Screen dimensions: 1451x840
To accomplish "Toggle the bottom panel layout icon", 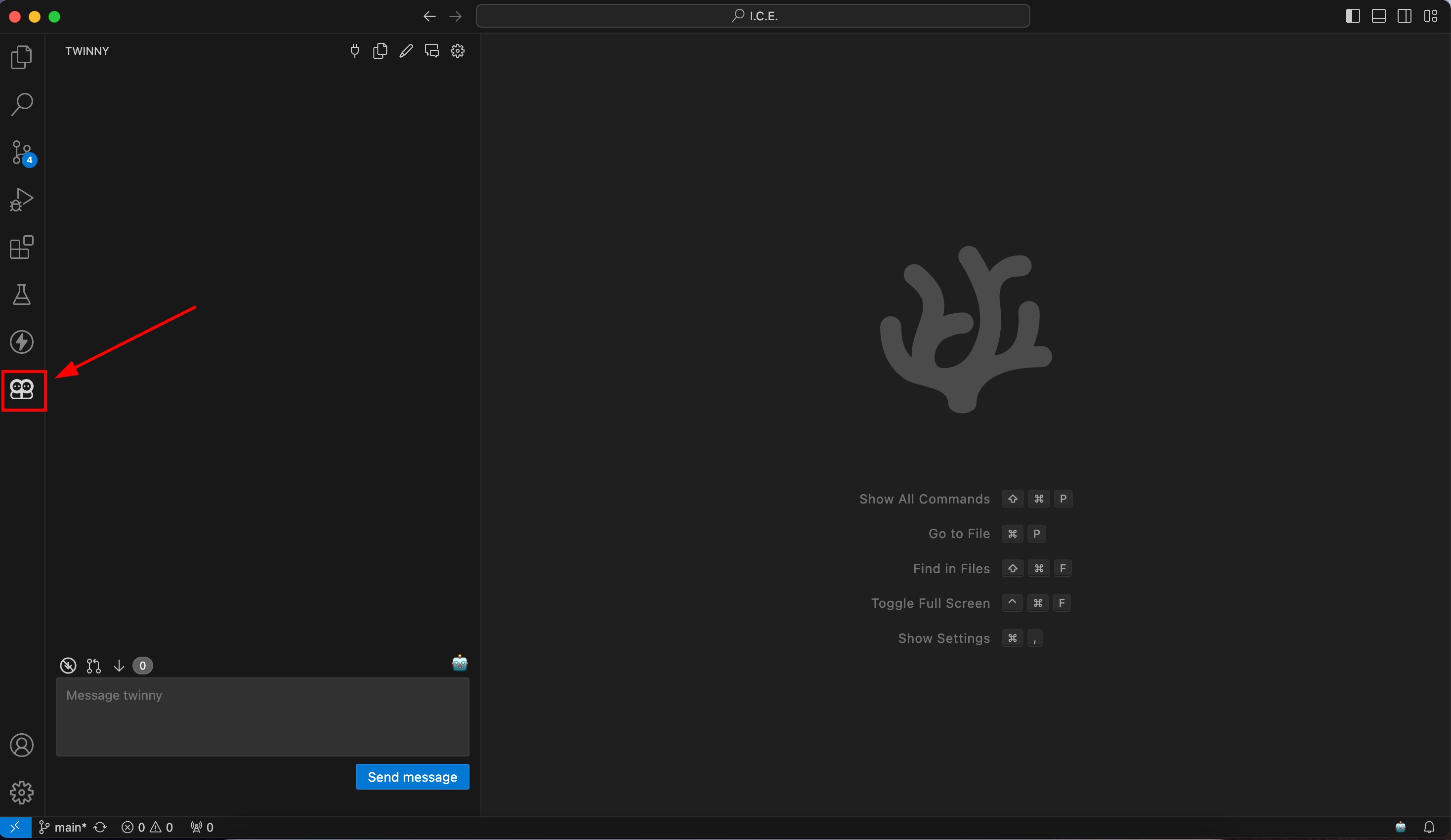I will (x=1379, y=16).
